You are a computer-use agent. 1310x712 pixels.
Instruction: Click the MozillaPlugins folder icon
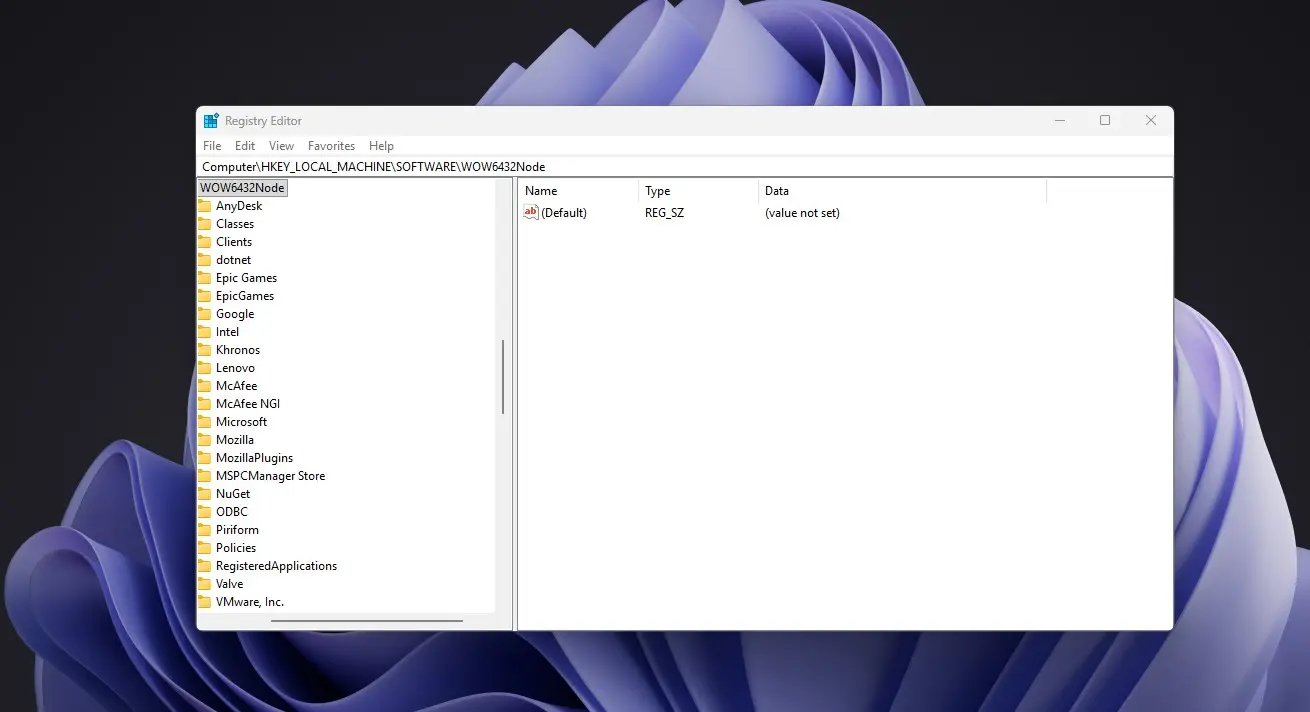pyautogui.click(x=204, y=458)
